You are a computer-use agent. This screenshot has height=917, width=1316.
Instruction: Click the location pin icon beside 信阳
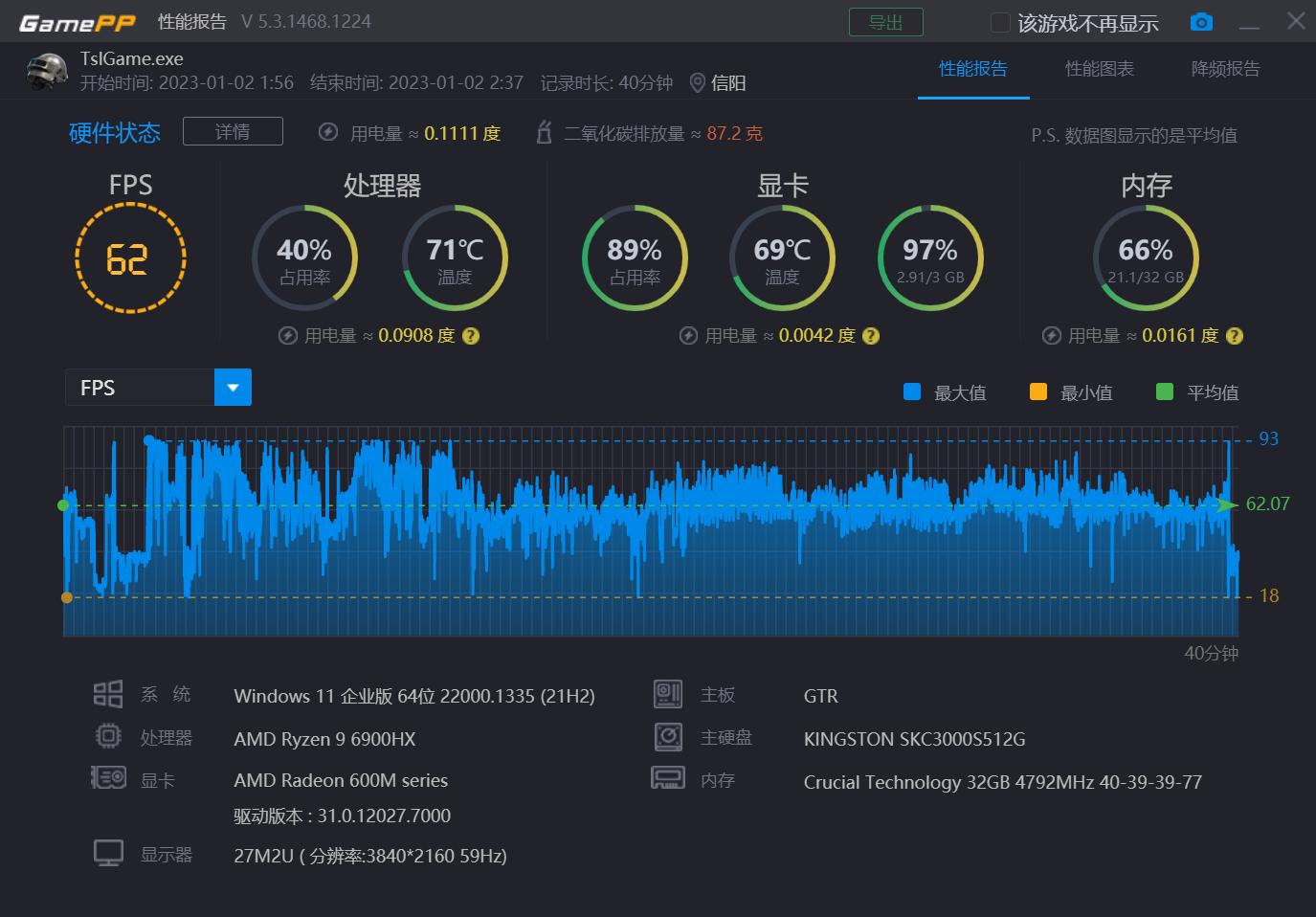click(x=697, y=83)
